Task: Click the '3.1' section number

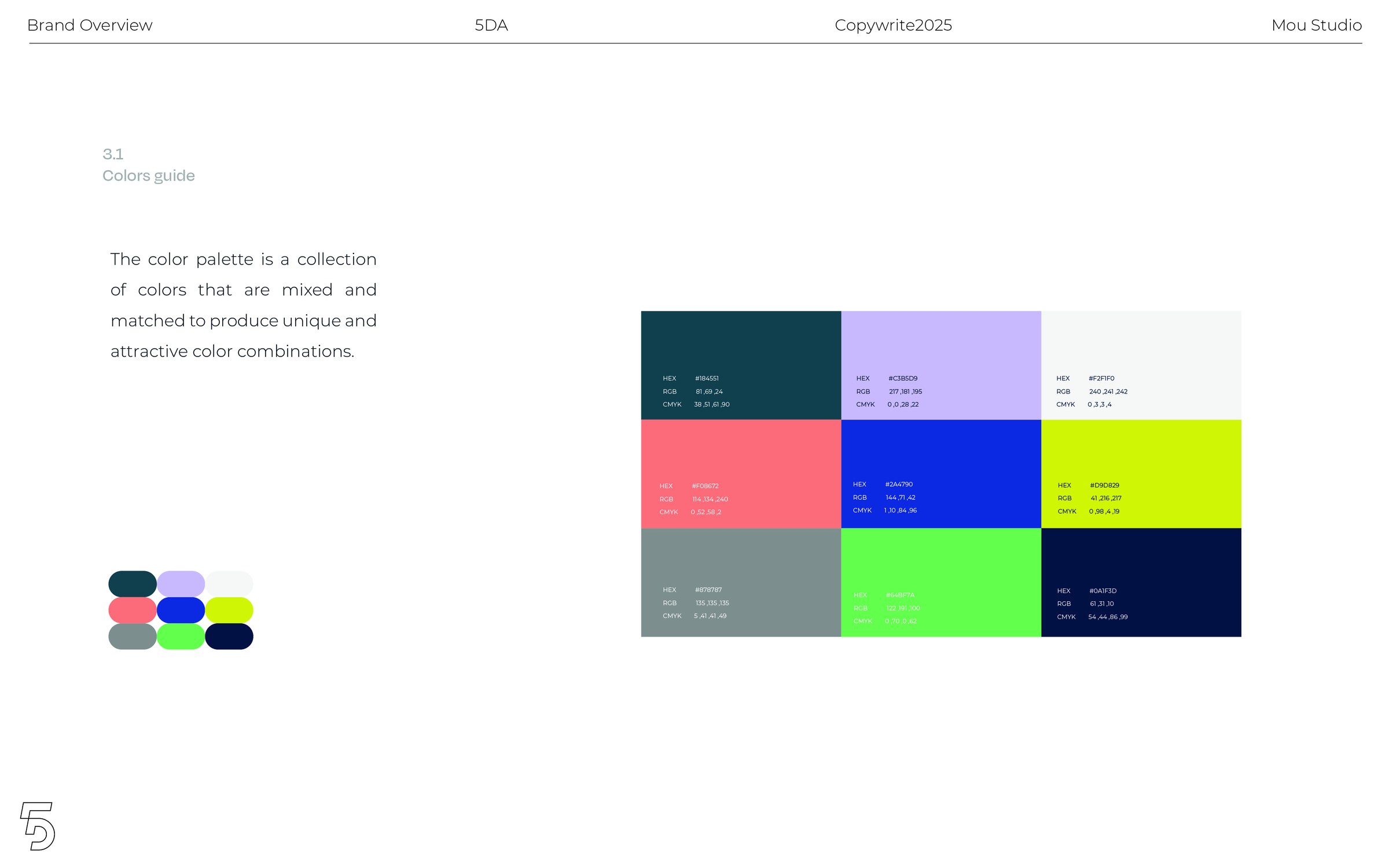Action: [113, 155]
